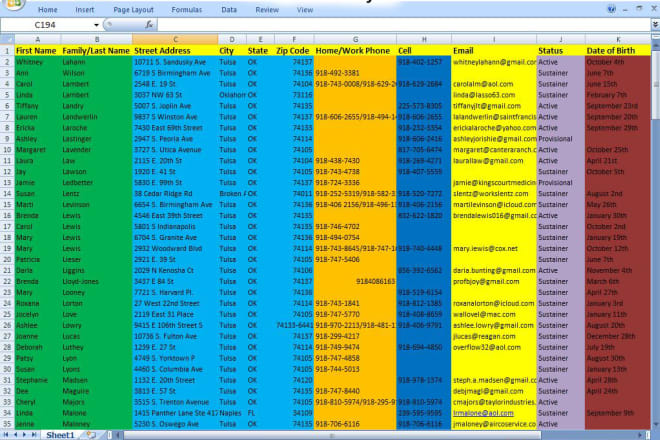Select the 'Family/Last Name' header cell

96,51
